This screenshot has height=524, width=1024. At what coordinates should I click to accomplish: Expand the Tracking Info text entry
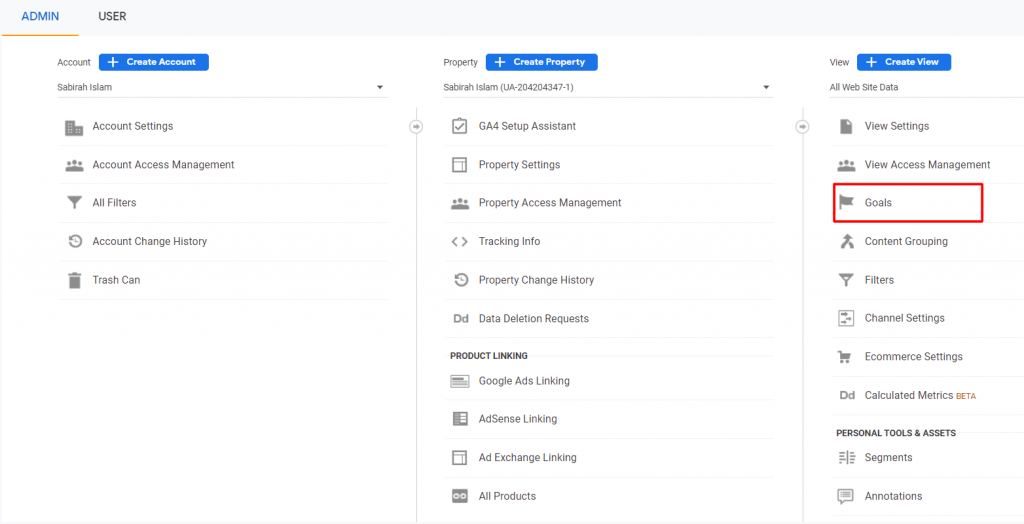click(509, 241)
